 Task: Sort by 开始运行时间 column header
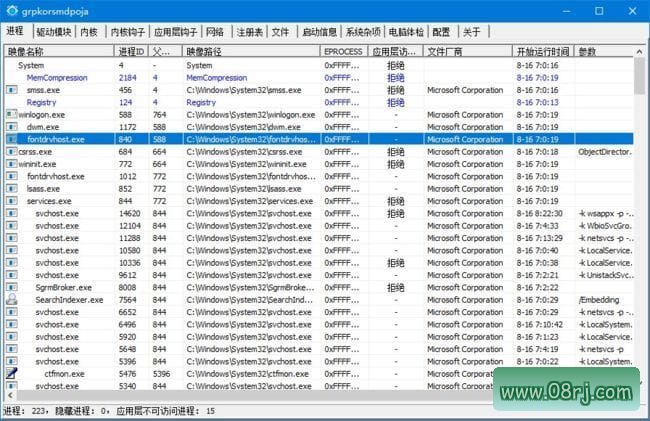point(543,51)
